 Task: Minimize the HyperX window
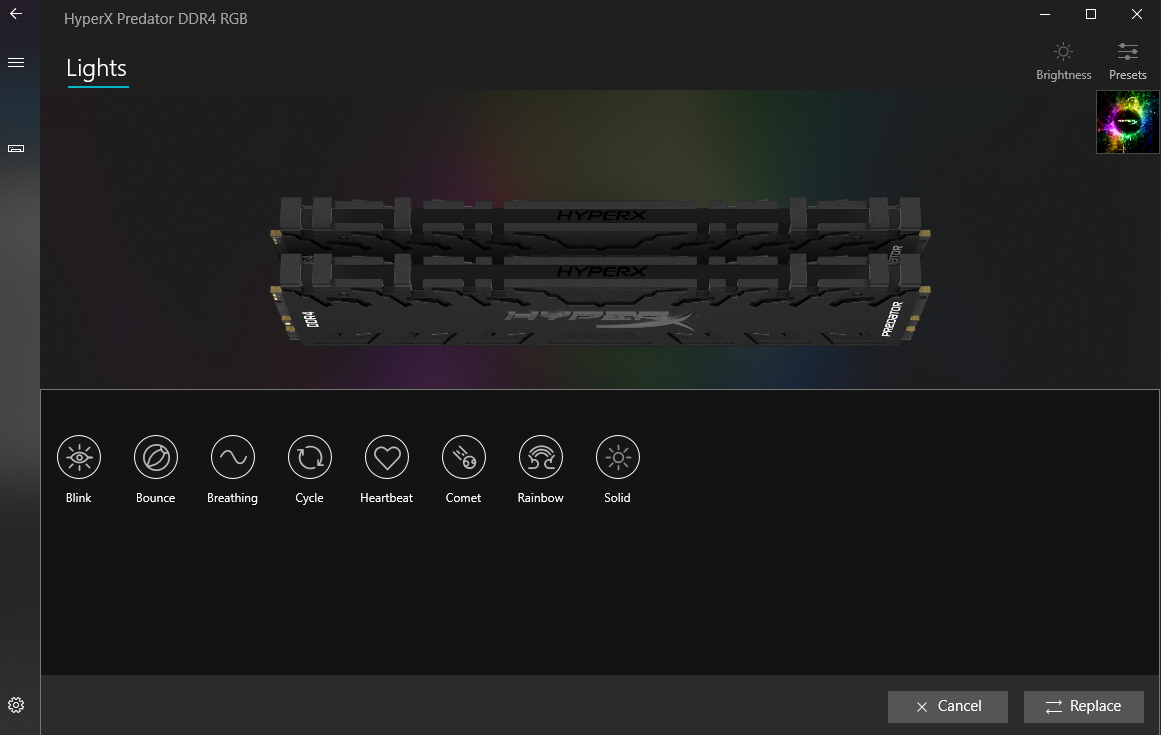[x=1045, y=14]
